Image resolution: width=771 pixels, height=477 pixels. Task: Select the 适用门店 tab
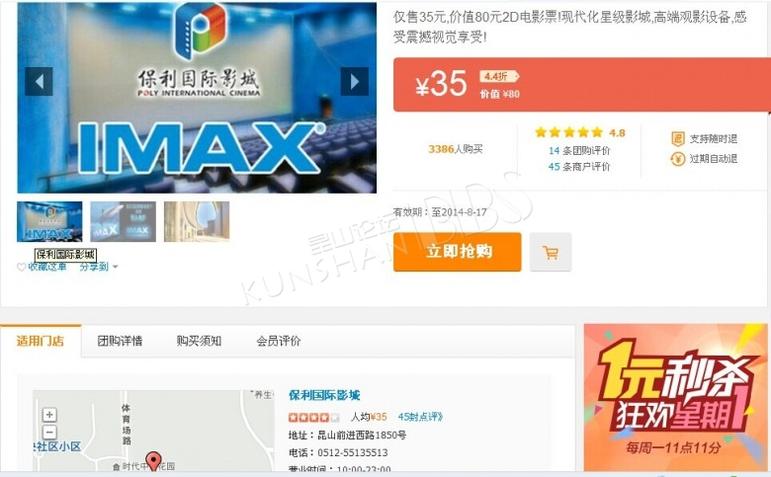pyautogui.click(x=40, y=341)
